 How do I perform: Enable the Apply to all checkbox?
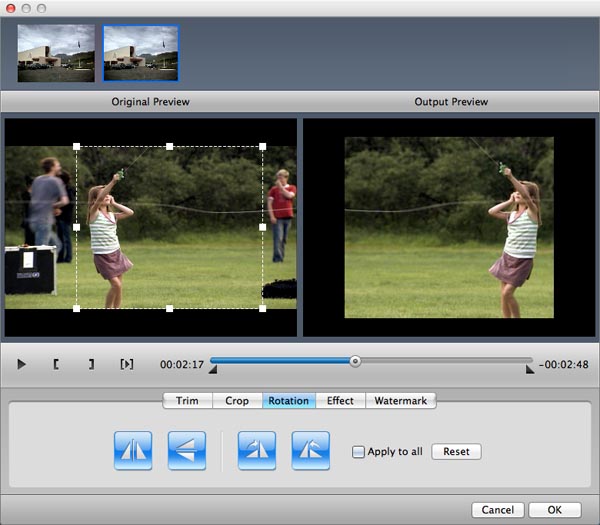click(358, 452)
